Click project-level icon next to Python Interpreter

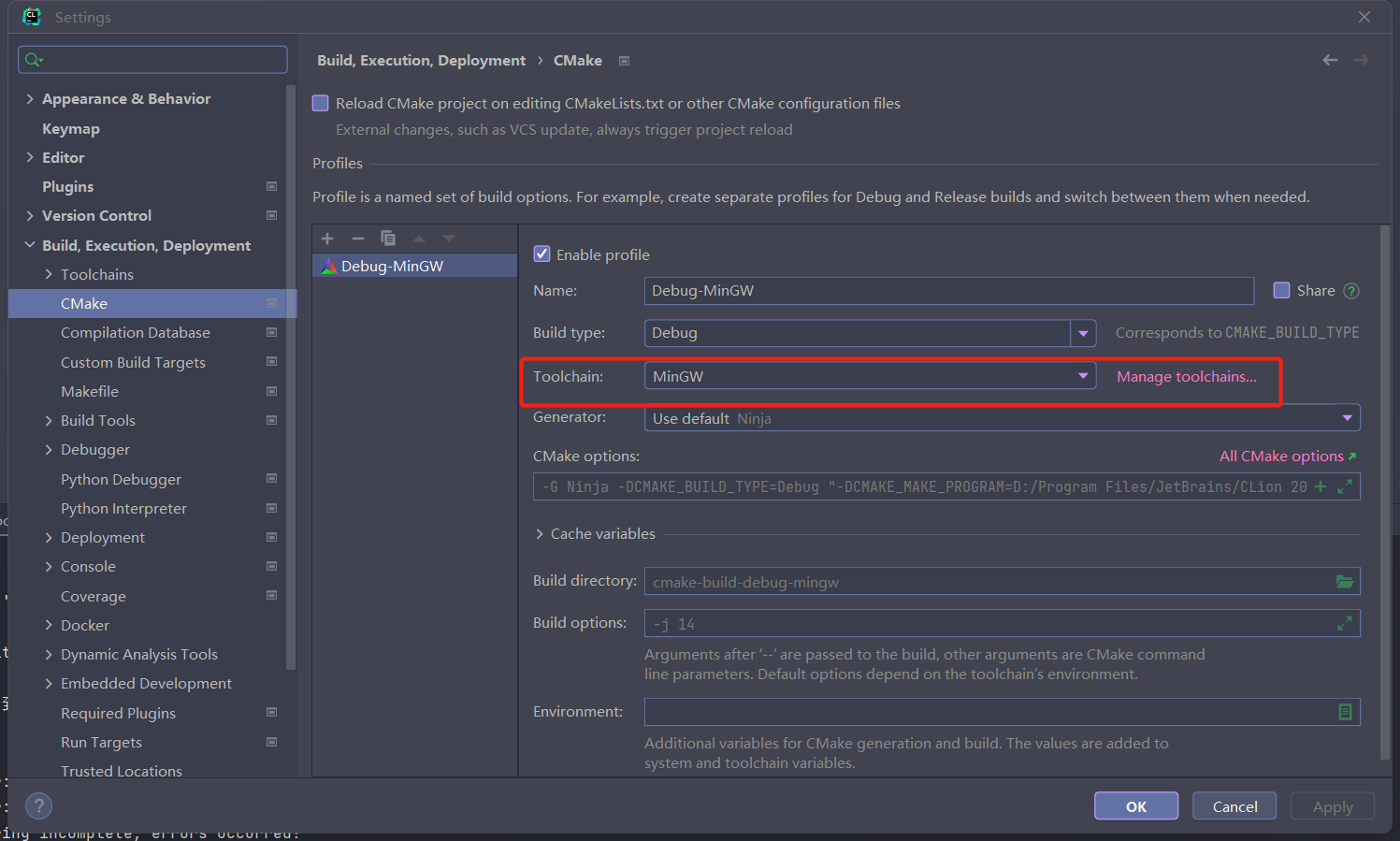tap(271, 508)
